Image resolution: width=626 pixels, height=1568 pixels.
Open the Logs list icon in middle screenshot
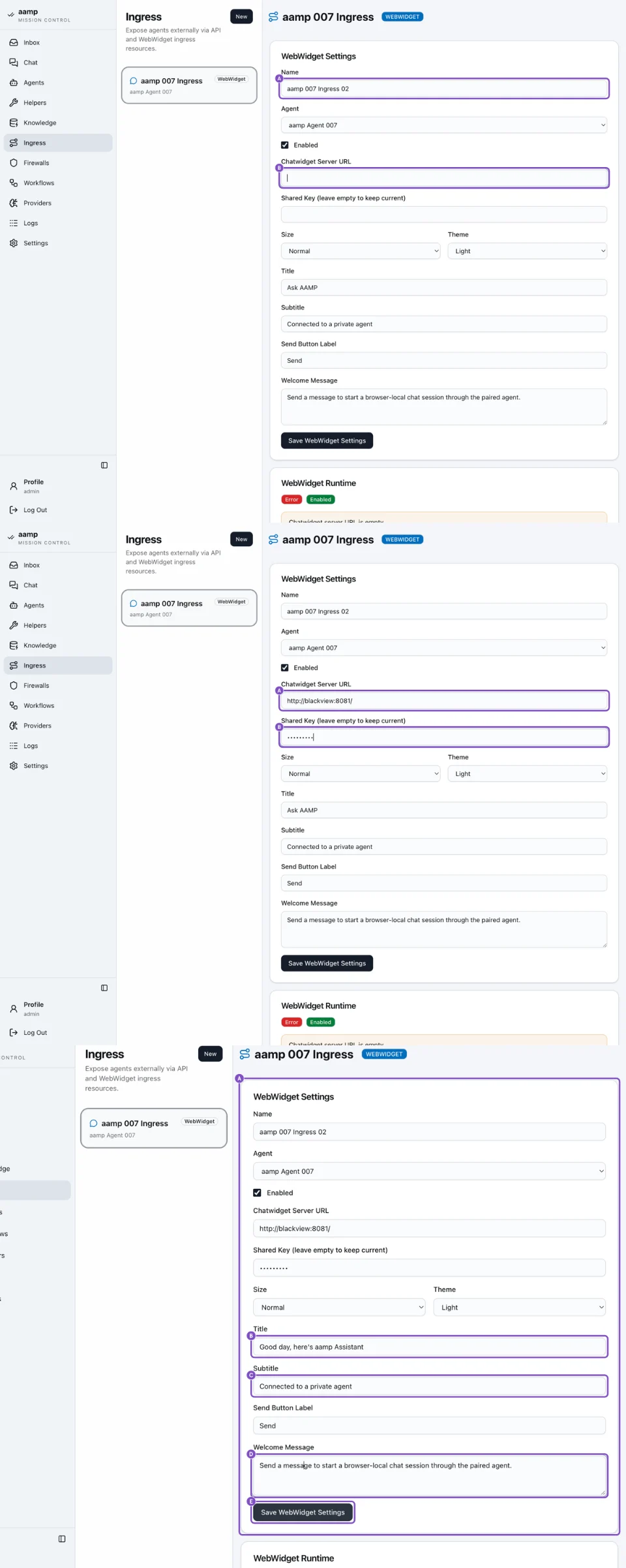coord(14,746)
